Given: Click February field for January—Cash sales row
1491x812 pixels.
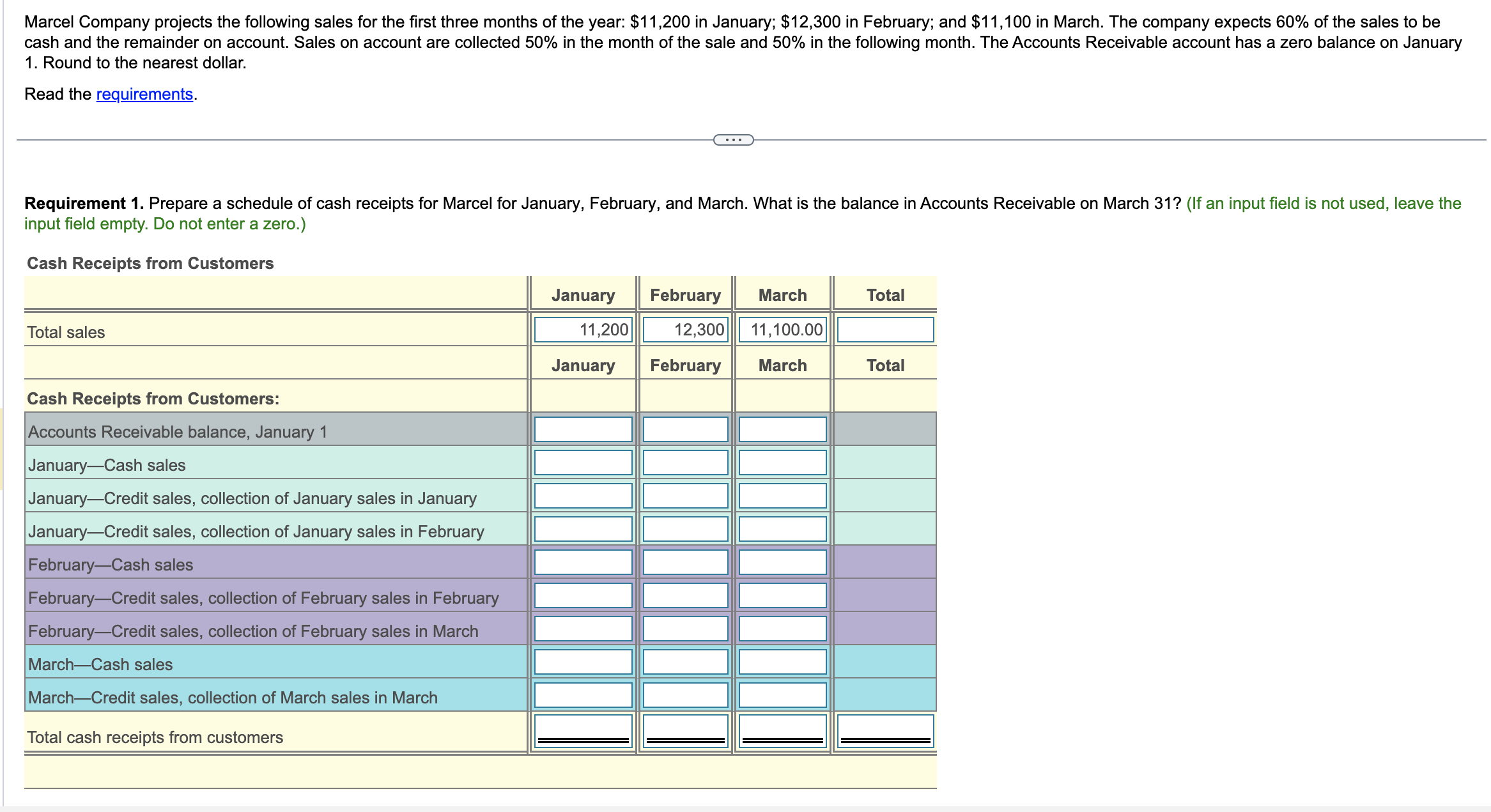Looking at the screenshot, I should click(685, 463).
